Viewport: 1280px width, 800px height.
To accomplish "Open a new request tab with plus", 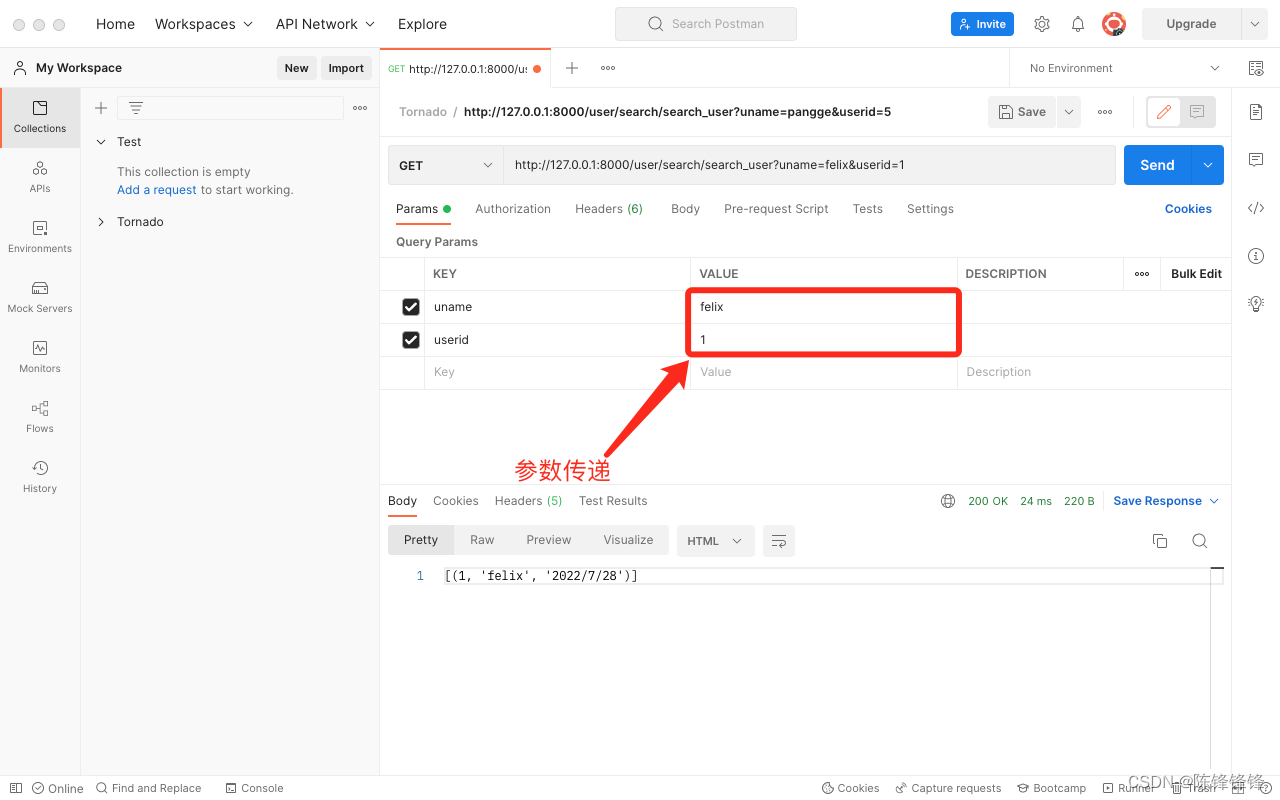I will pos(572,68).
